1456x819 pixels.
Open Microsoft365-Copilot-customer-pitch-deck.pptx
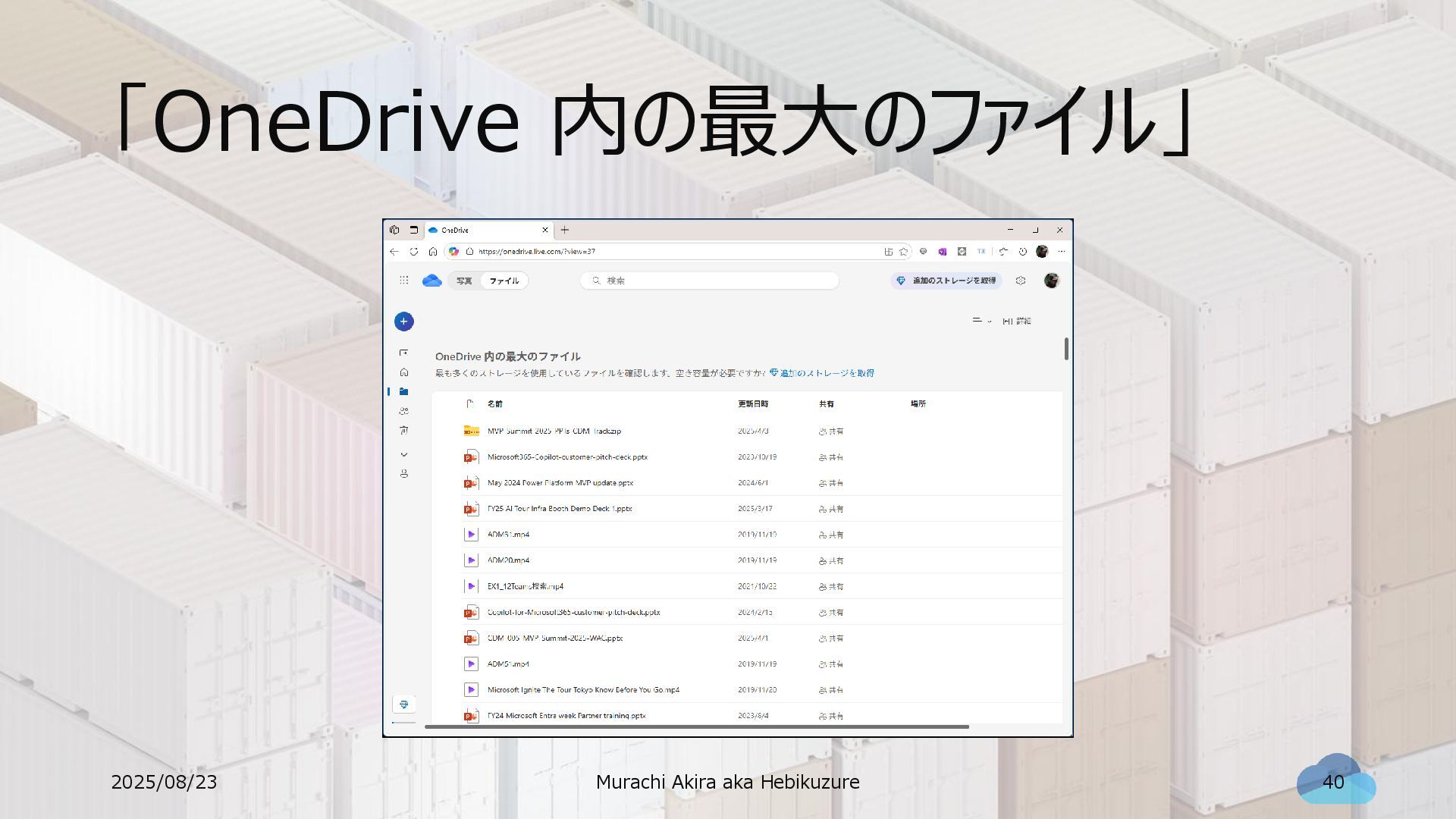[x=567, y=457]
